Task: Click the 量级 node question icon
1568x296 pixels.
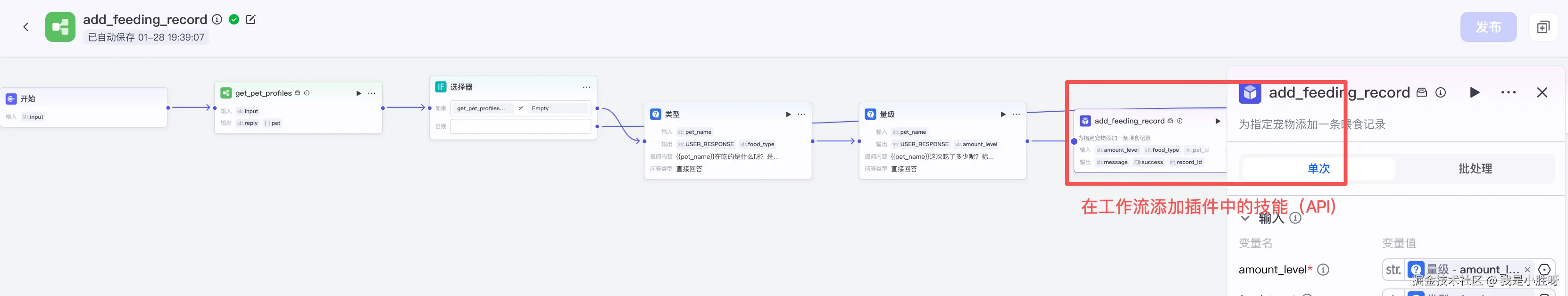Action: (x=870, y=114)
